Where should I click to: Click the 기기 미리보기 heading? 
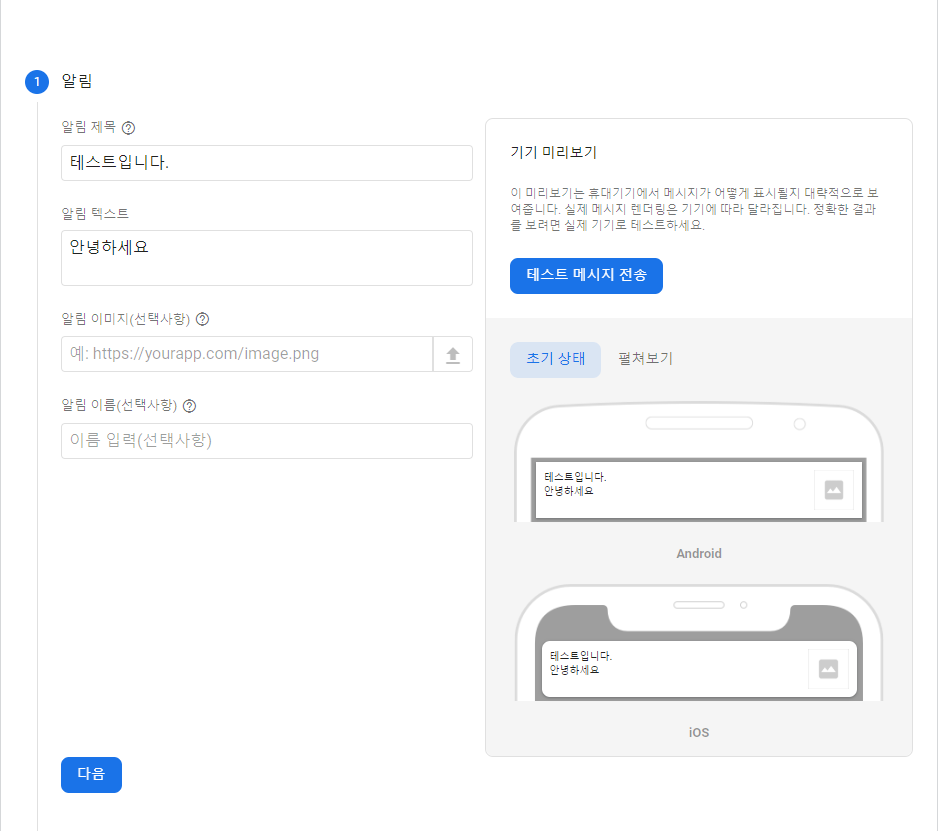pos(553,152)
